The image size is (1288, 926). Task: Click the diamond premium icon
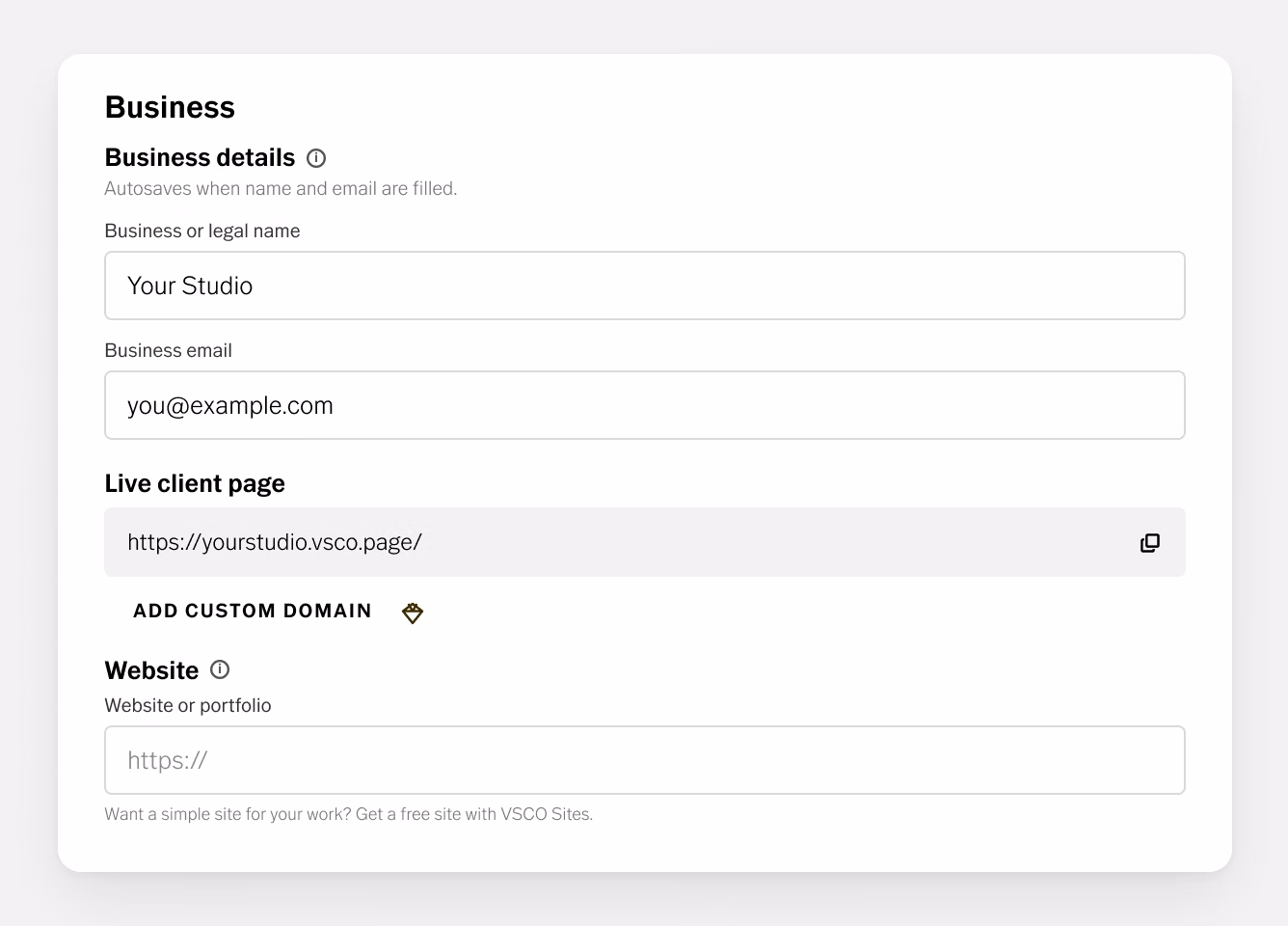click(x=413, y=613)
